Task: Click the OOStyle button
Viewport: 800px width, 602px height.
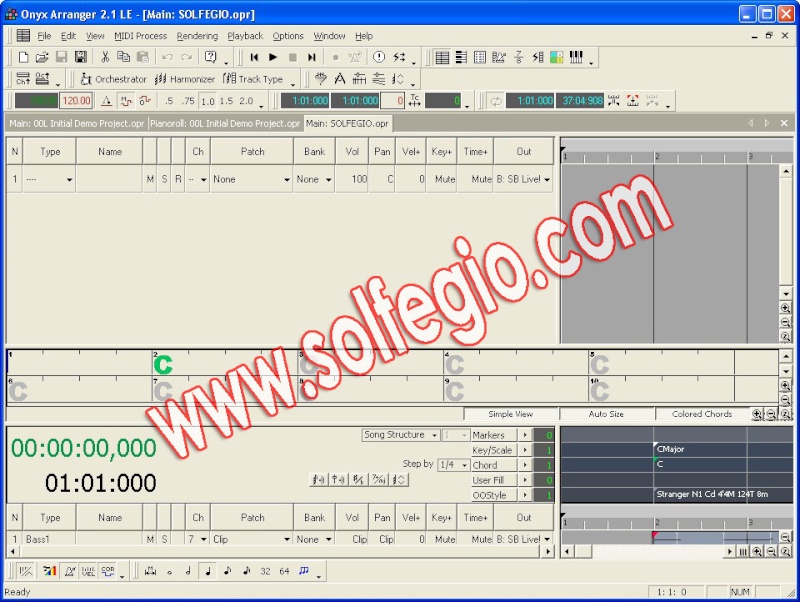Action: (x=492, y=495)
